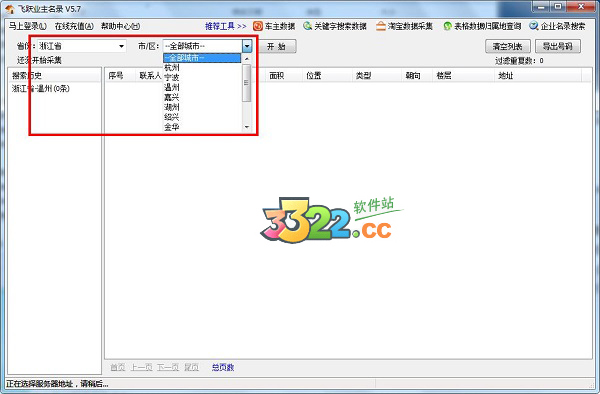Image resolution: width=600 pixels, height=394 pixels.
Task: Select --全部城市-- in the city list
Action: [202, 58]
